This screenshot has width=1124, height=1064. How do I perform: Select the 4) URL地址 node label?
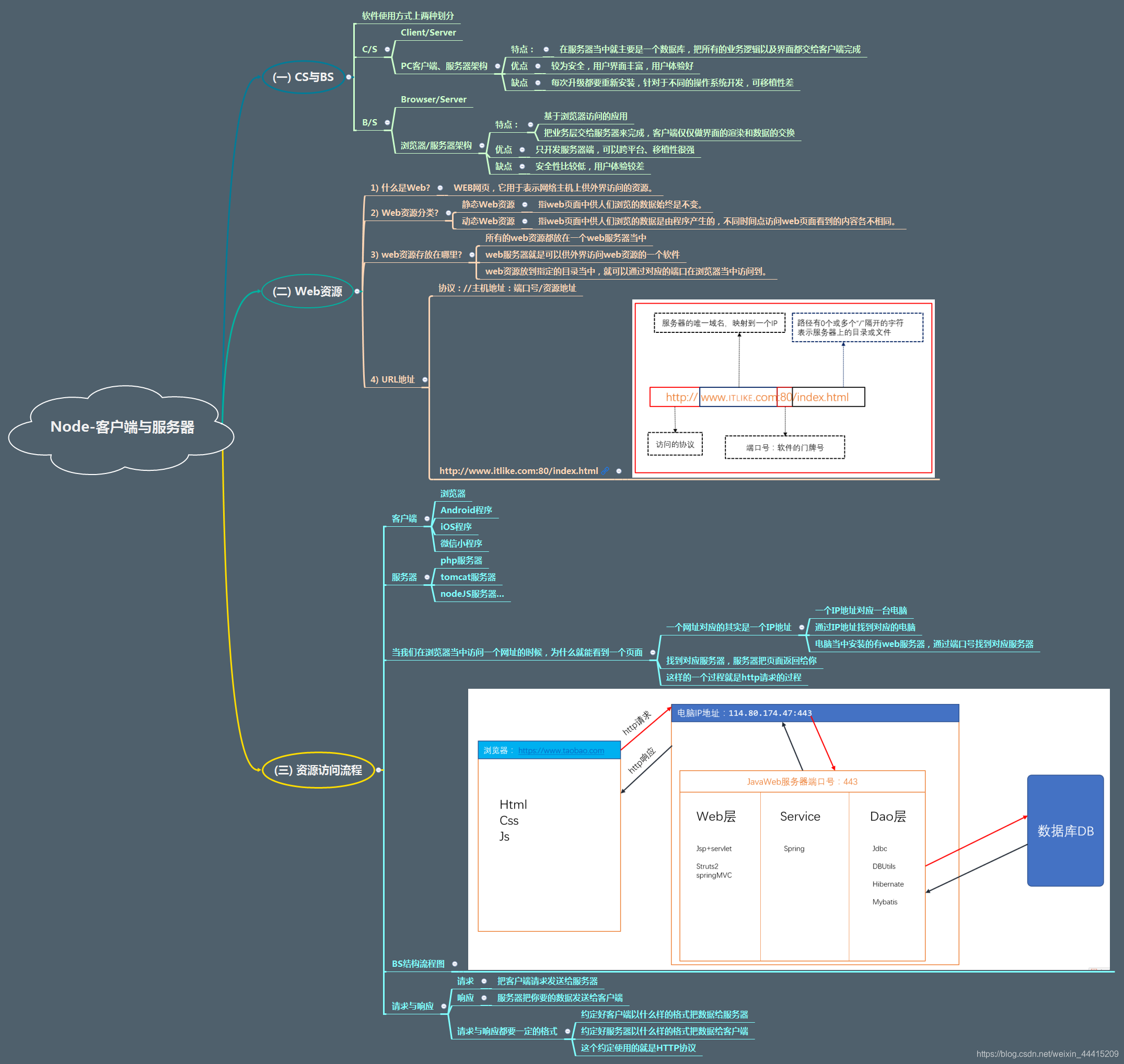pos(392,380)
